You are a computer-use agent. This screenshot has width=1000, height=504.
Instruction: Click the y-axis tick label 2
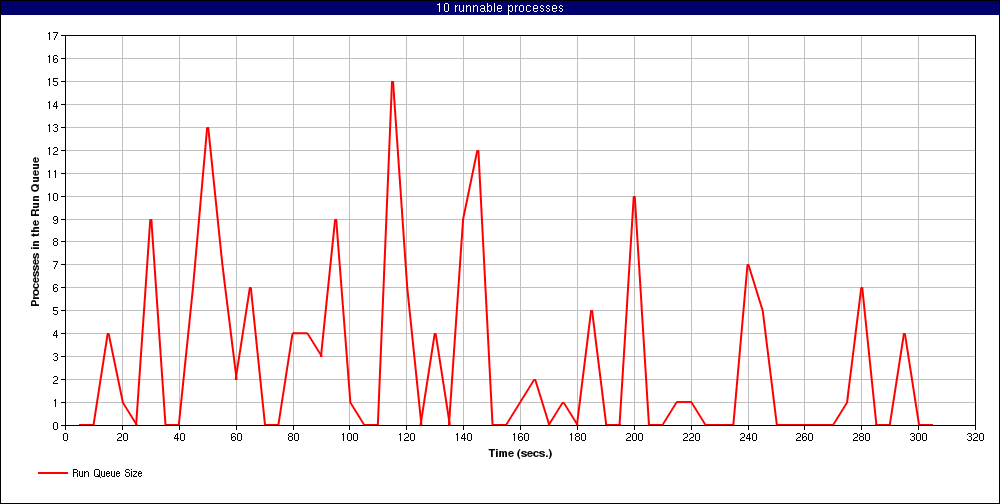(x=56, y=380)
